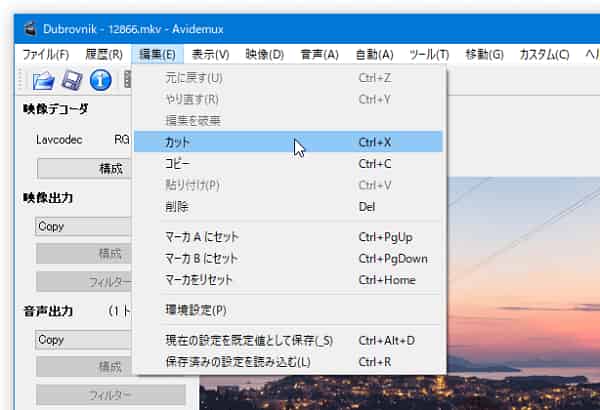Viewport: 600px width, 410px height.
Task: Choose 保存済みの設定を読み込む(L) entry
Action: pos(288,362)
